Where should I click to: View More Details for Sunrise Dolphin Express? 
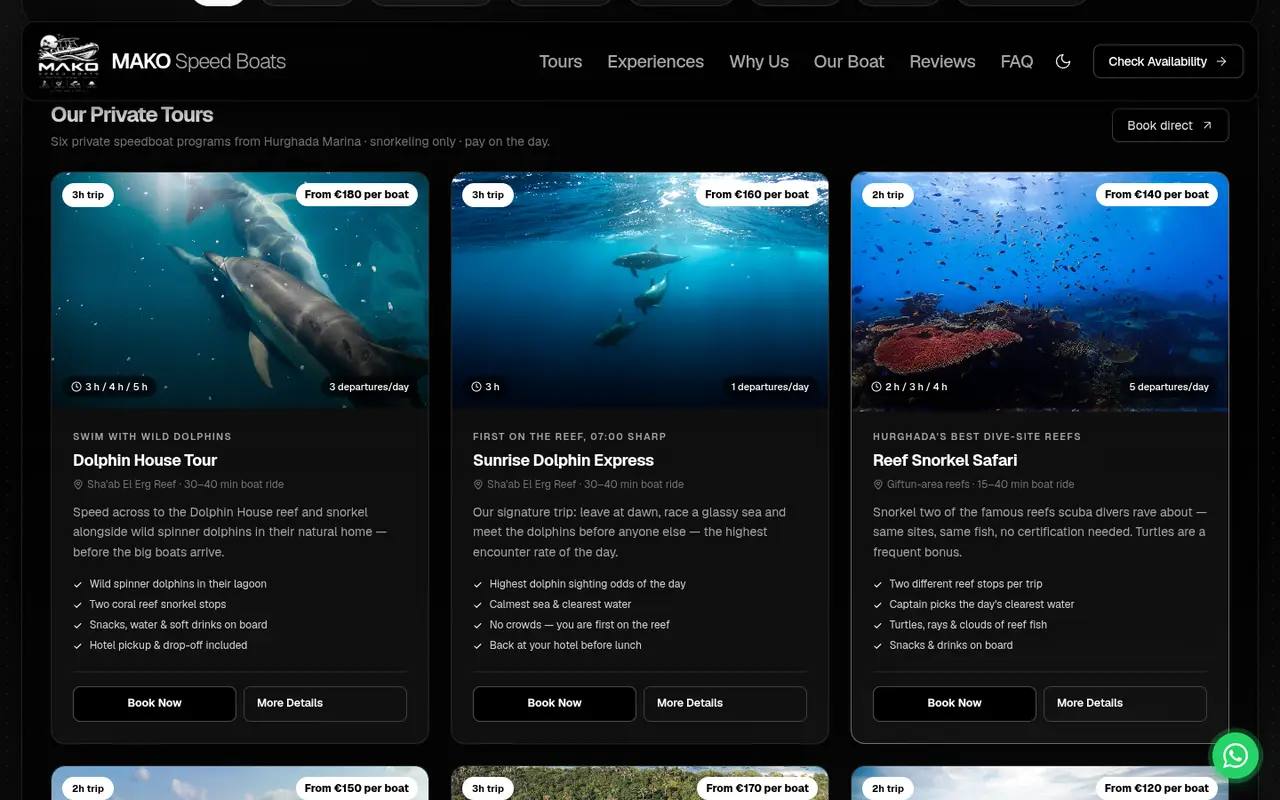725,703
